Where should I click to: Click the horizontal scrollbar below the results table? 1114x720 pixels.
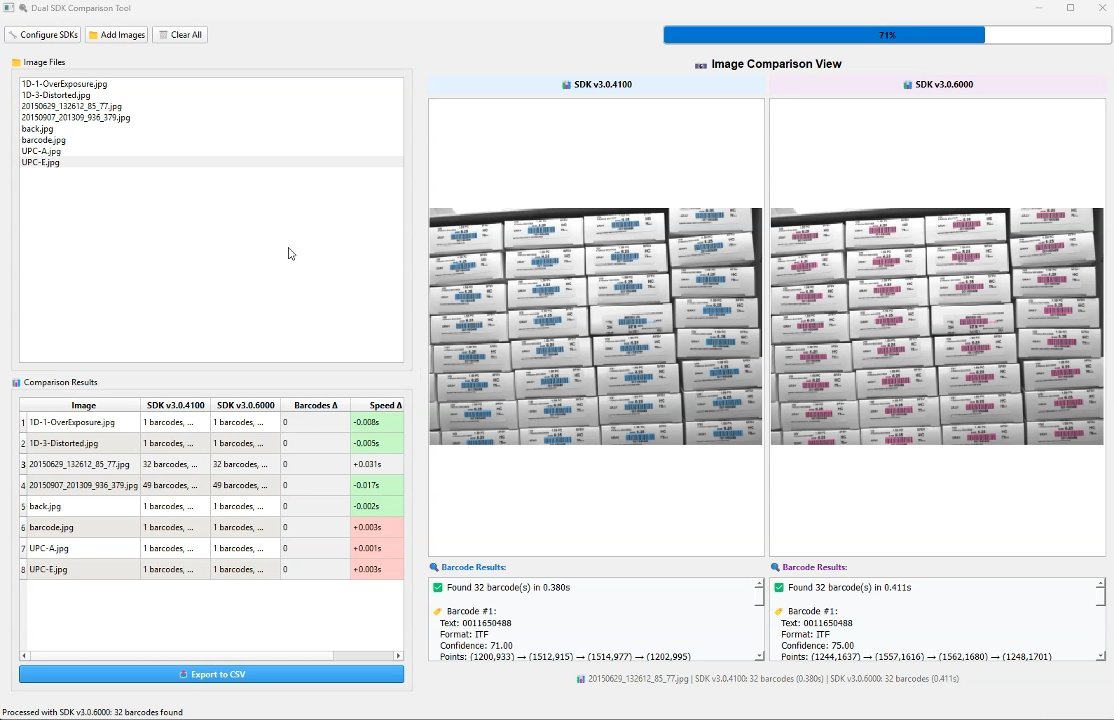tap(200, 656)
